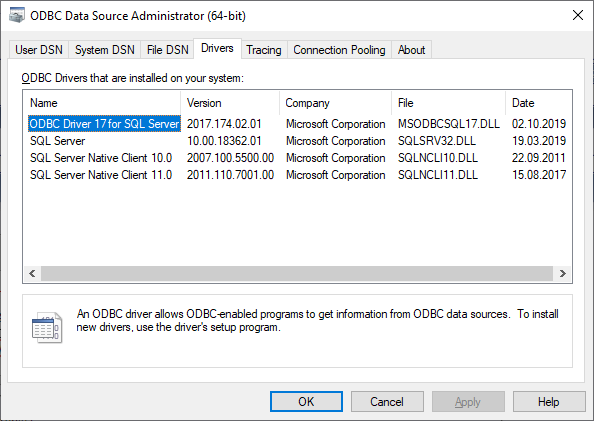Viewport: 594px width, 421px height.
Task: Click the right scroll arrow of driver list
Action: point(563,273)
